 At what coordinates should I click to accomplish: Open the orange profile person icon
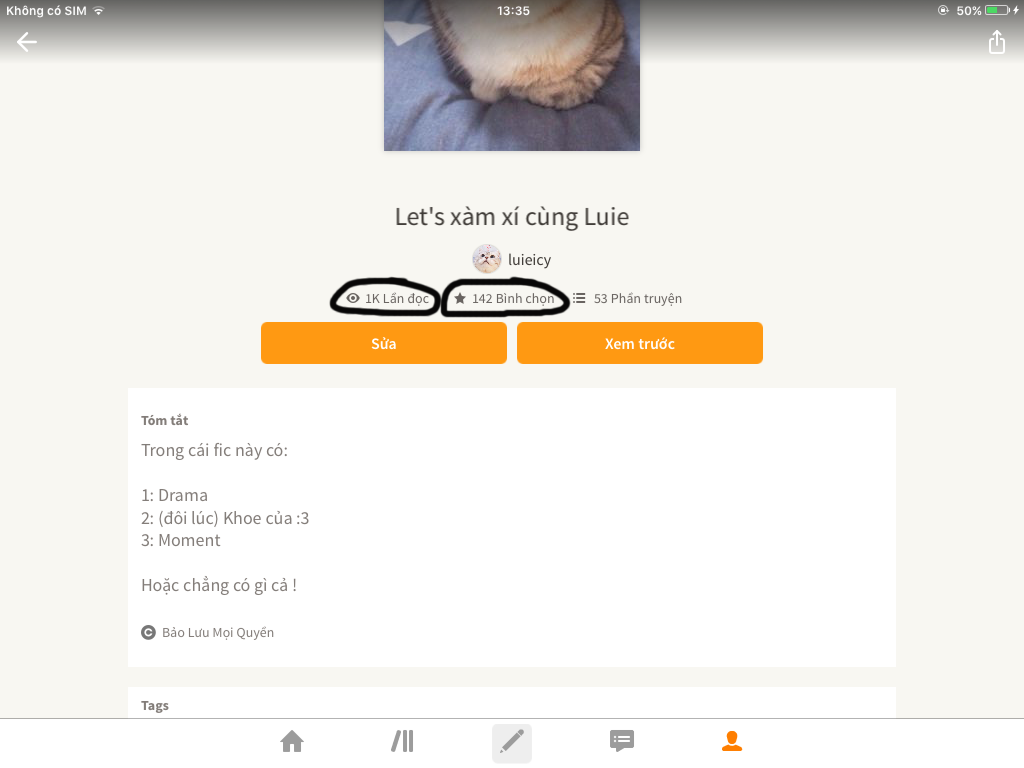pyautogui.click(x=731, y=741)
